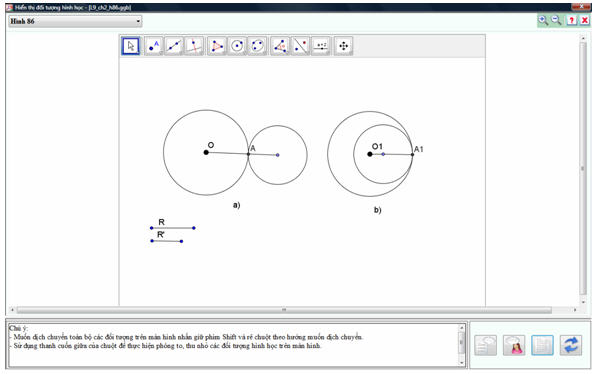Click the vertical scrollbar at right edge
Viewport: 595px width, 374px height.
click(583, 168)
